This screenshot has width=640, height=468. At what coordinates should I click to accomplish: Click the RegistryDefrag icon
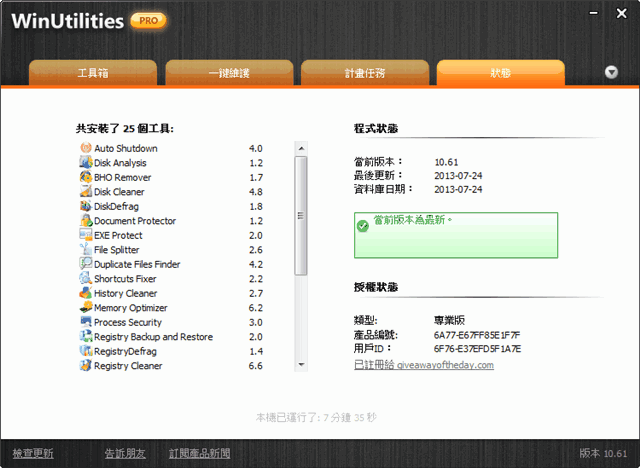pos(86,351)
